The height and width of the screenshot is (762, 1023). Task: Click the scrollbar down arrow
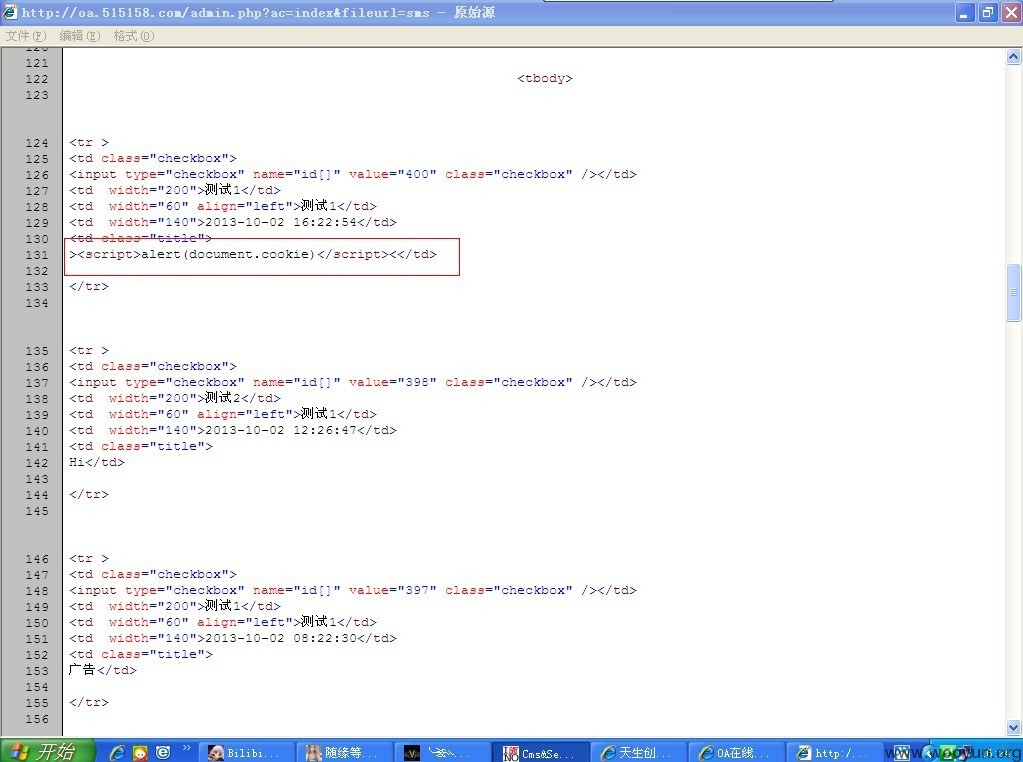point(1013,727)
